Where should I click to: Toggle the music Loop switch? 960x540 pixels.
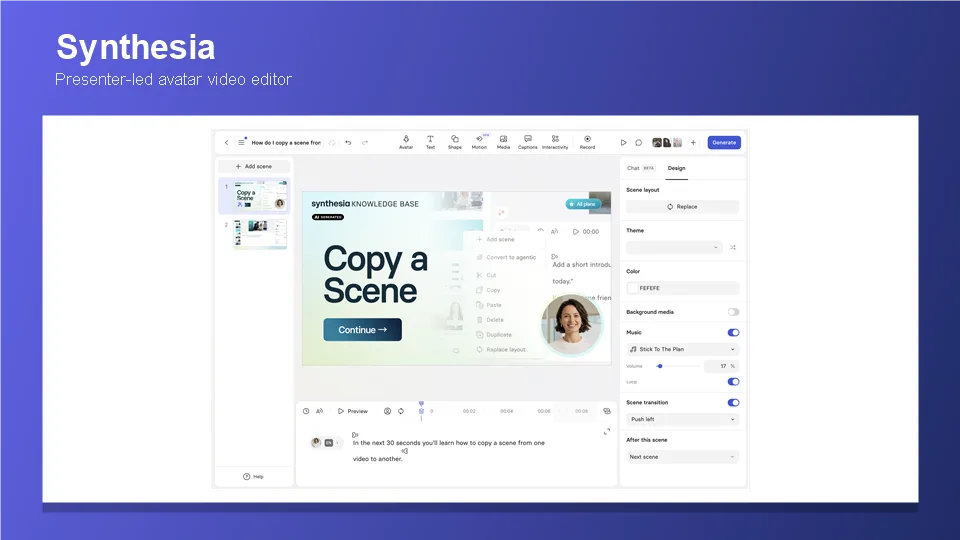coord(733,382)
